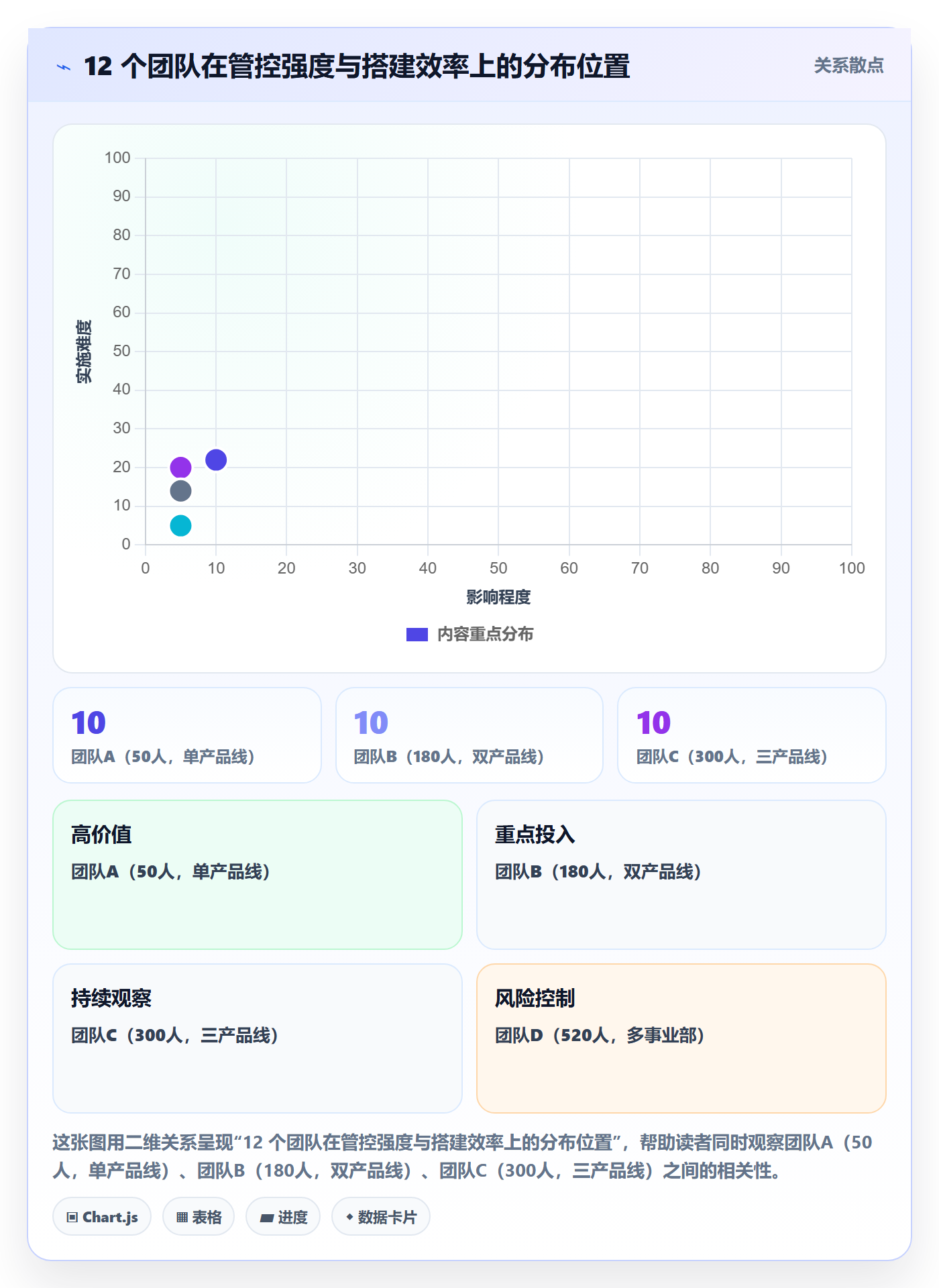Click the 内容重点分布 legend label
This screenshot has height=1288, width=939.
(485, 635)
